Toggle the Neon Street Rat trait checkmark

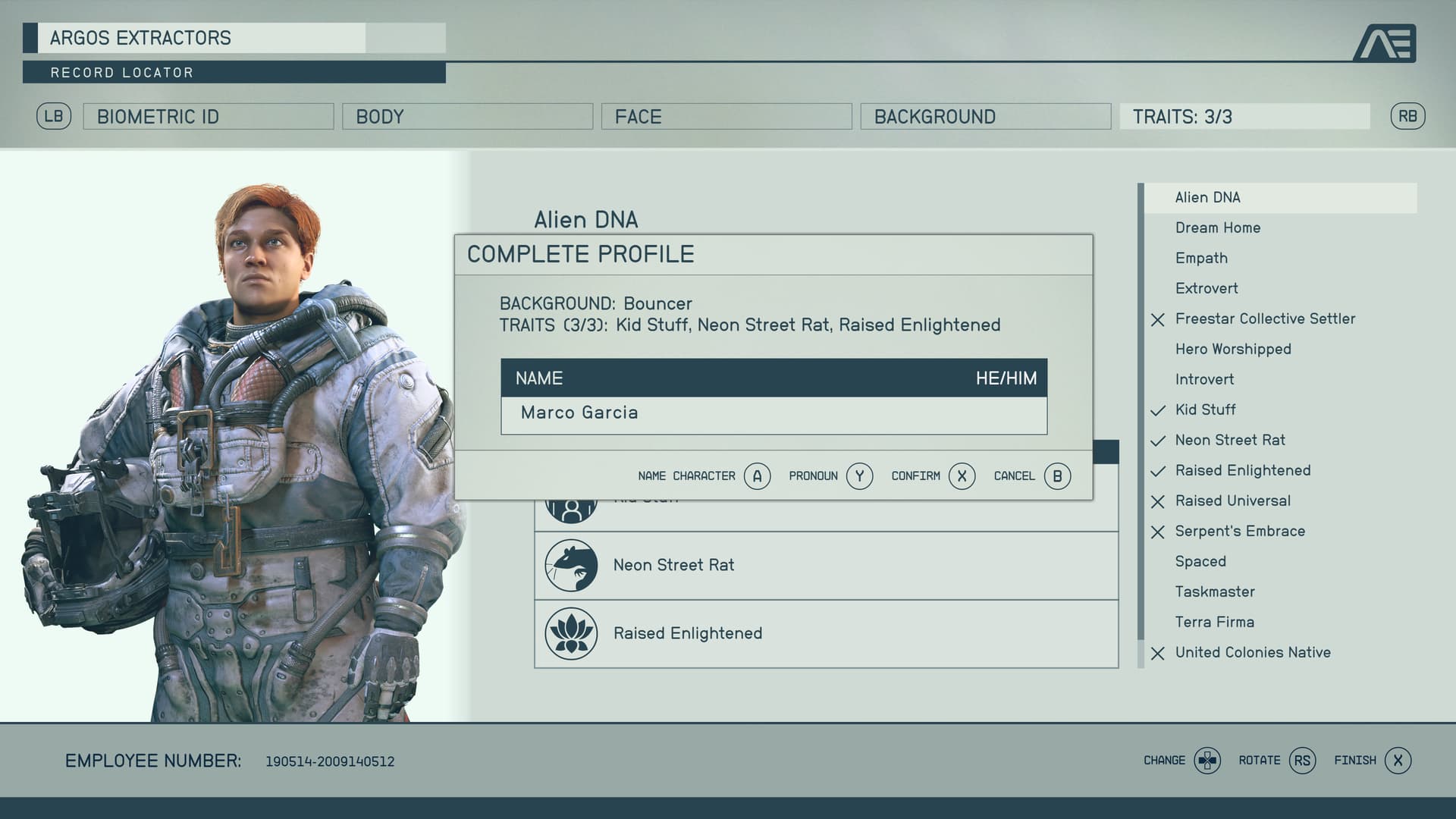[1158, 441]
